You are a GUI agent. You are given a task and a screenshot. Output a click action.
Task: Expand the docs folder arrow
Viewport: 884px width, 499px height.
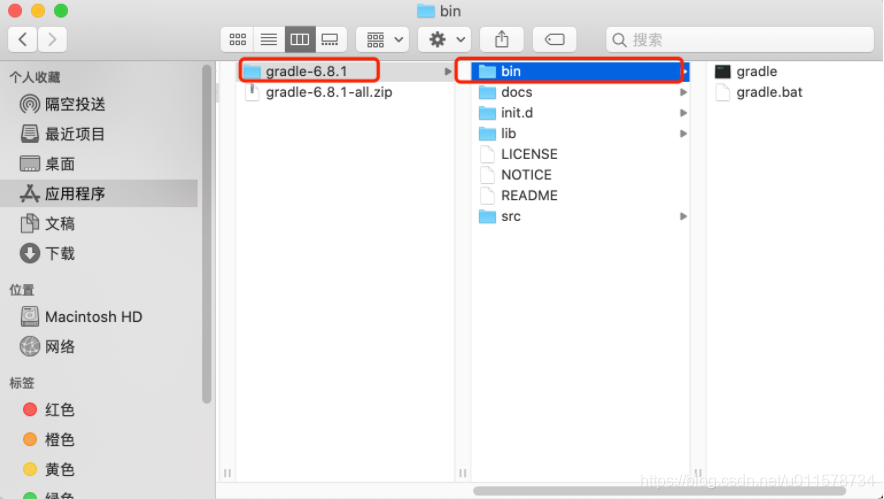pyautogui.click(x=683, y=92)
